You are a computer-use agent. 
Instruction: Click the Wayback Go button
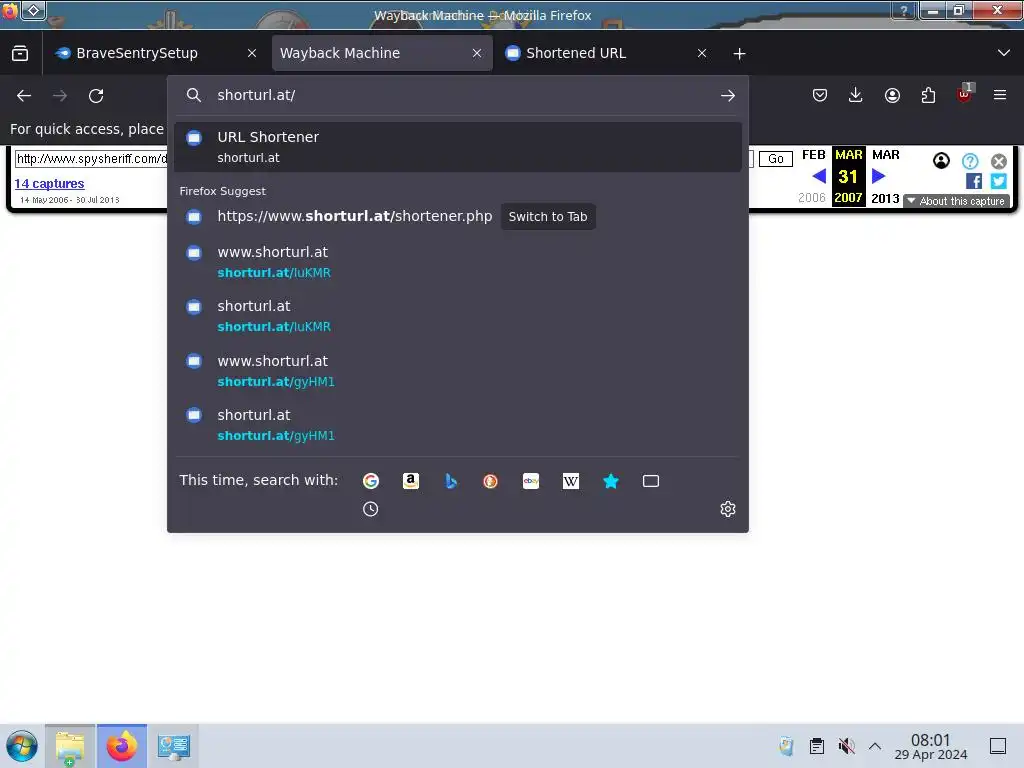776,159
